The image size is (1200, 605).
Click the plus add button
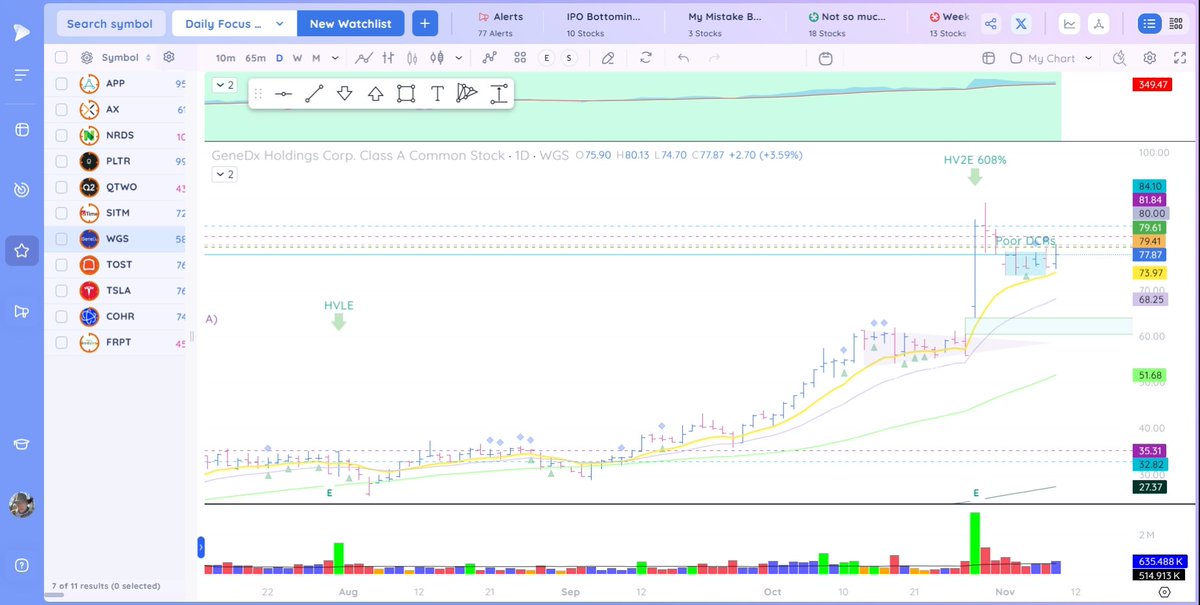coord(424,24)
